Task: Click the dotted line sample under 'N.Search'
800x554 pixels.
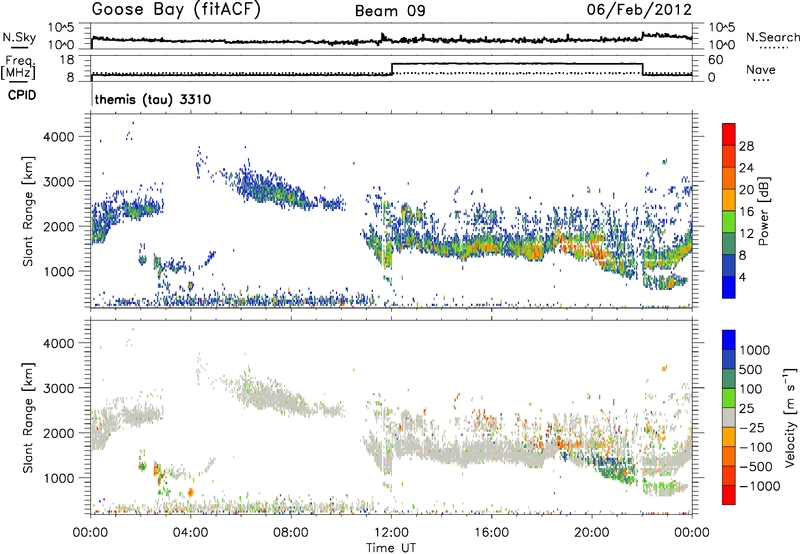Action: pos(773,48)
